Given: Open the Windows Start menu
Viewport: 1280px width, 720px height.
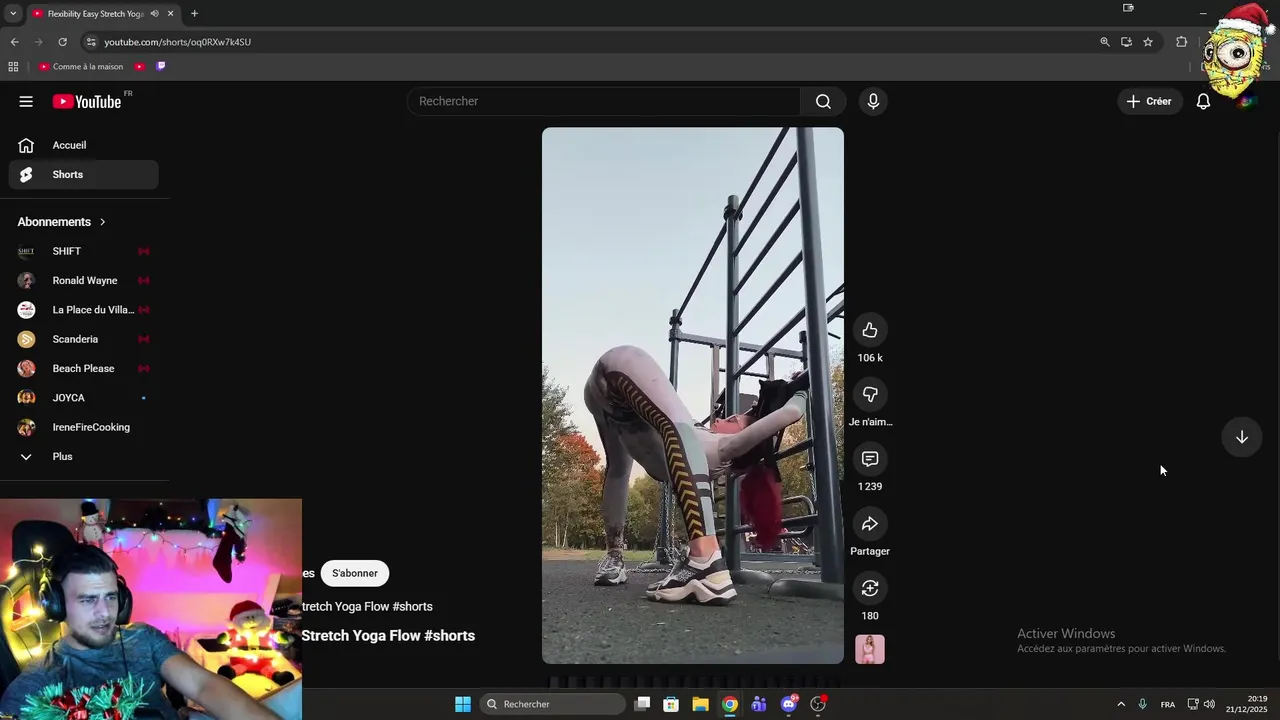Looking at the screenshot, I should (x=463, y=704).
